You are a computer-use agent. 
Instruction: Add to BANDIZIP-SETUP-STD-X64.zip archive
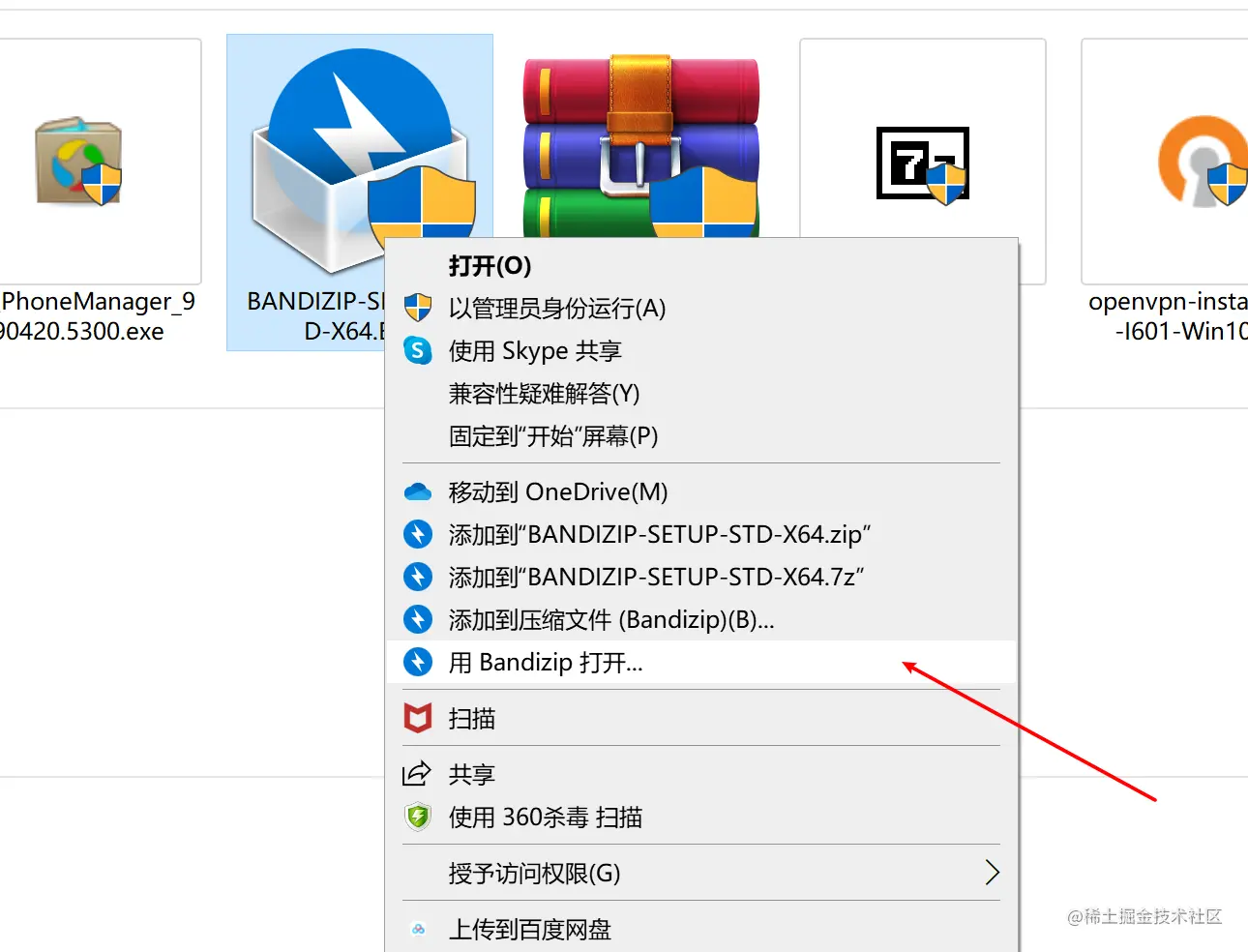click(x=701, y=535)
